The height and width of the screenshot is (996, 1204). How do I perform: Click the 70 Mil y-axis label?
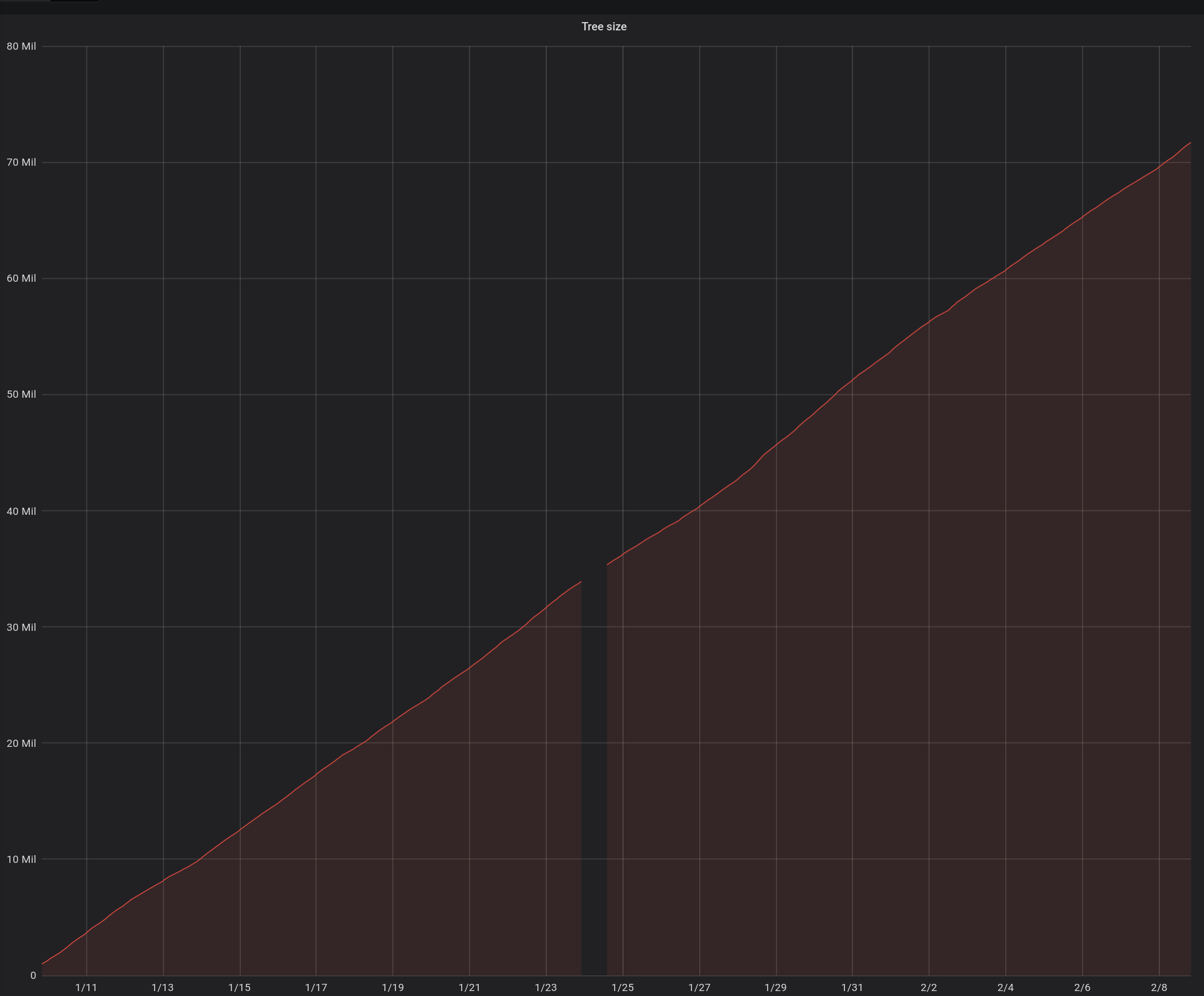(x=21, y=162)
